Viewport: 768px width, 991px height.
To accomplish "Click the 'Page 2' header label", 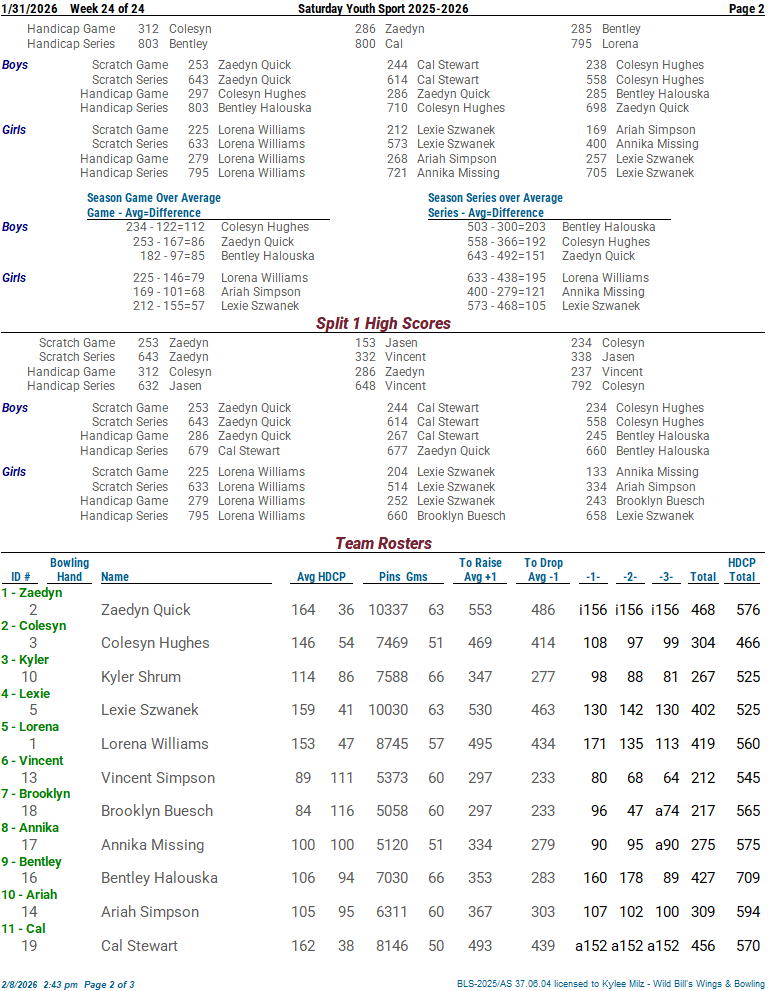I will pos(747,9).
